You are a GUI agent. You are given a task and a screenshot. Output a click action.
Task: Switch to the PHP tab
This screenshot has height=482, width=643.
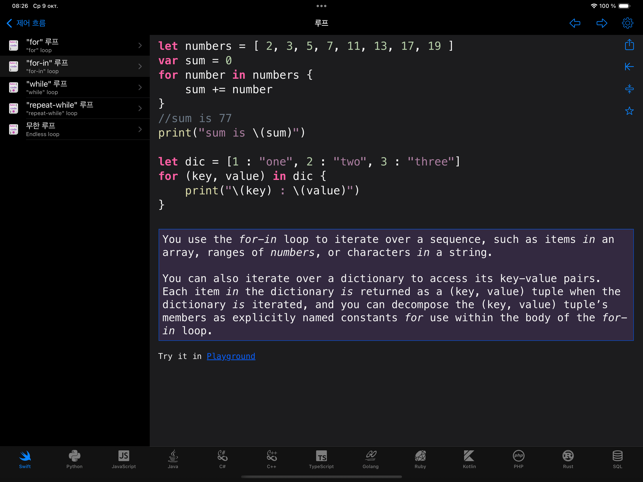pos(518,459)
